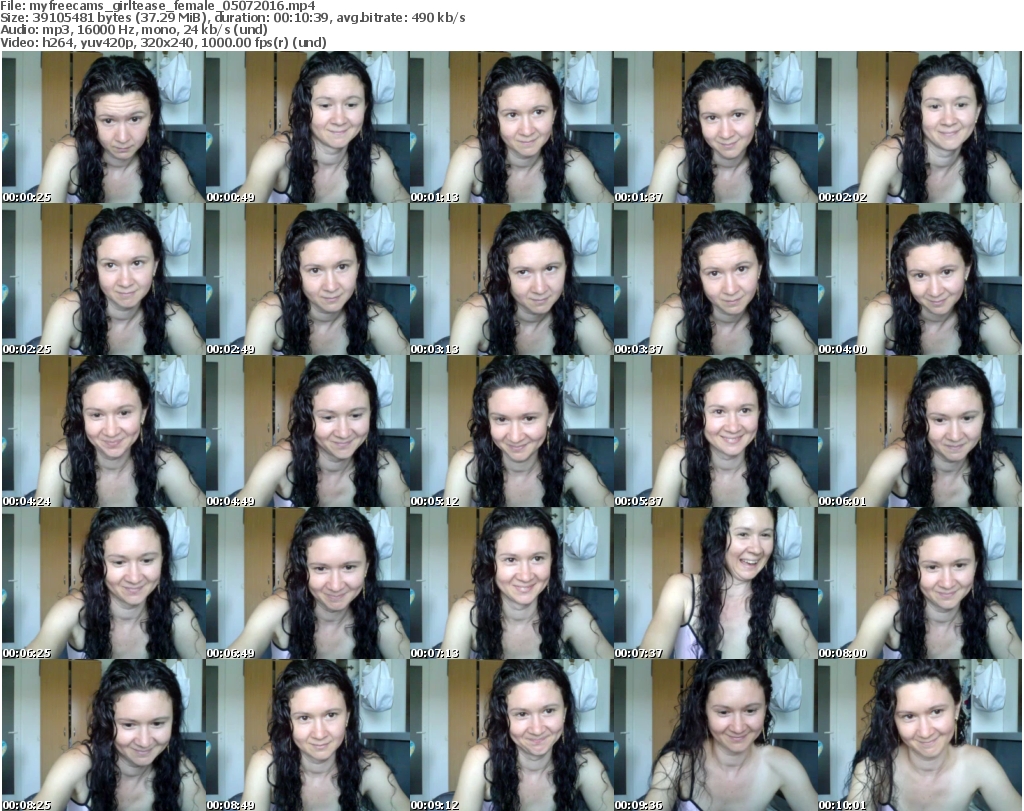1024x811 pixels.
Task: Click the frame with timestamp 00:02:49
Action: pos(308,279)
